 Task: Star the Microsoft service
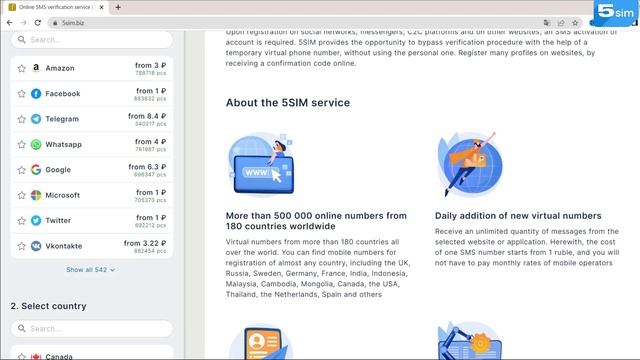[22, 196]
